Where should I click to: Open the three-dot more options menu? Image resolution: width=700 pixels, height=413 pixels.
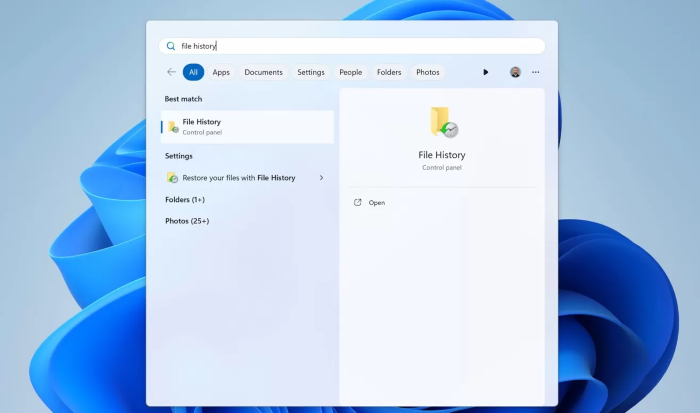tap(535, 72)
